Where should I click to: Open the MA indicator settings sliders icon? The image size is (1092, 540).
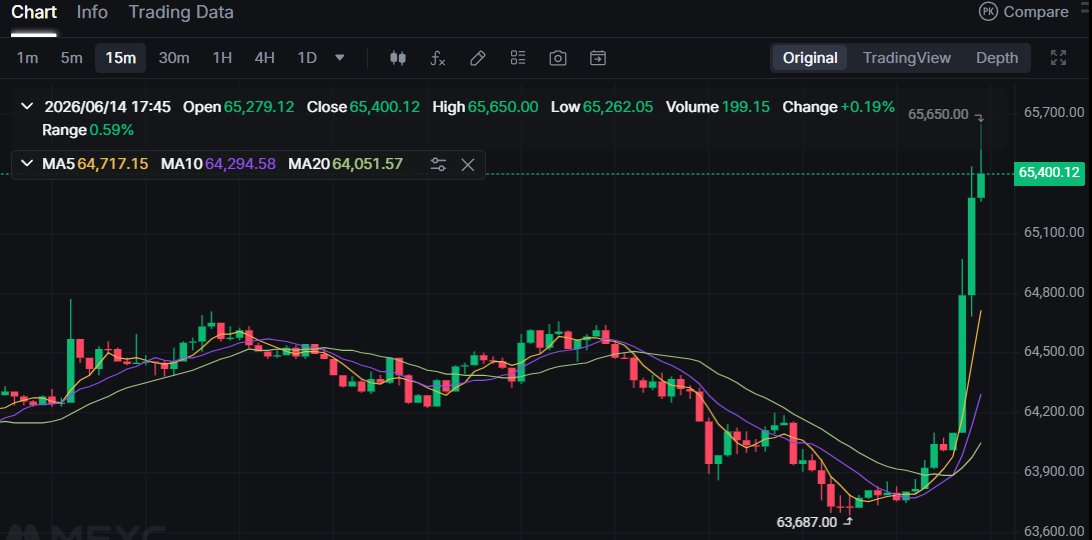coord(438,164)
